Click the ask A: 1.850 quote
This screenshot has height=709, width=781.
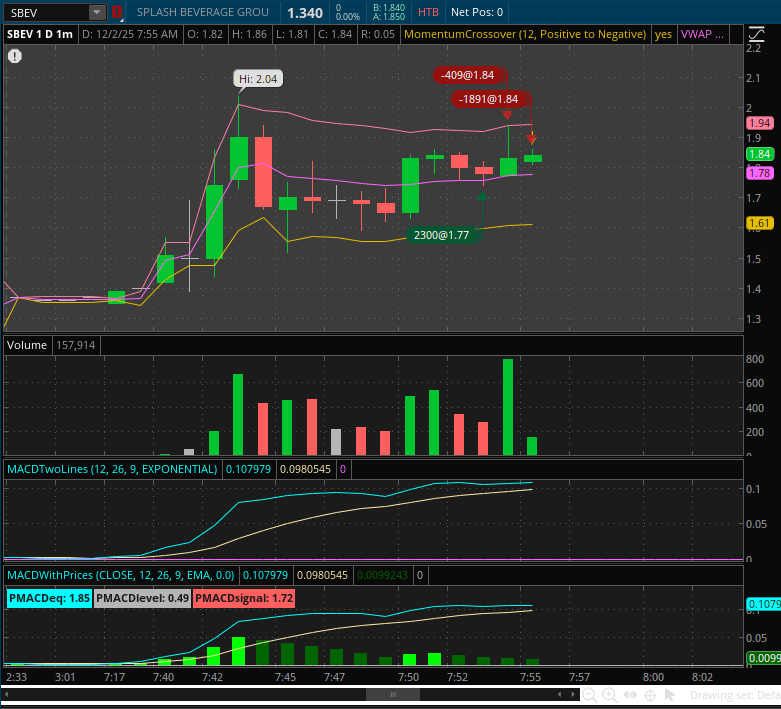(389, 16)
